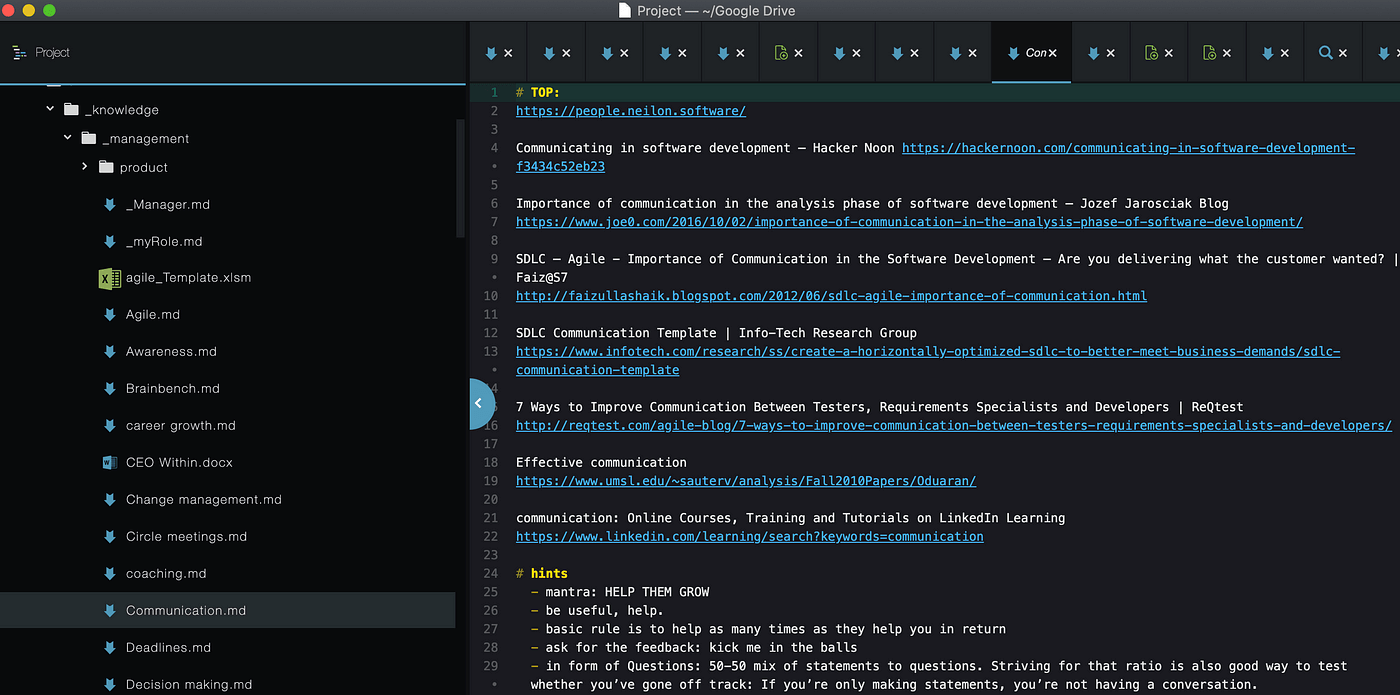Viewport: 1400px width, 695px height.
Task: Click the markdown icon next to Agile.md
Action: click(109, 315)
